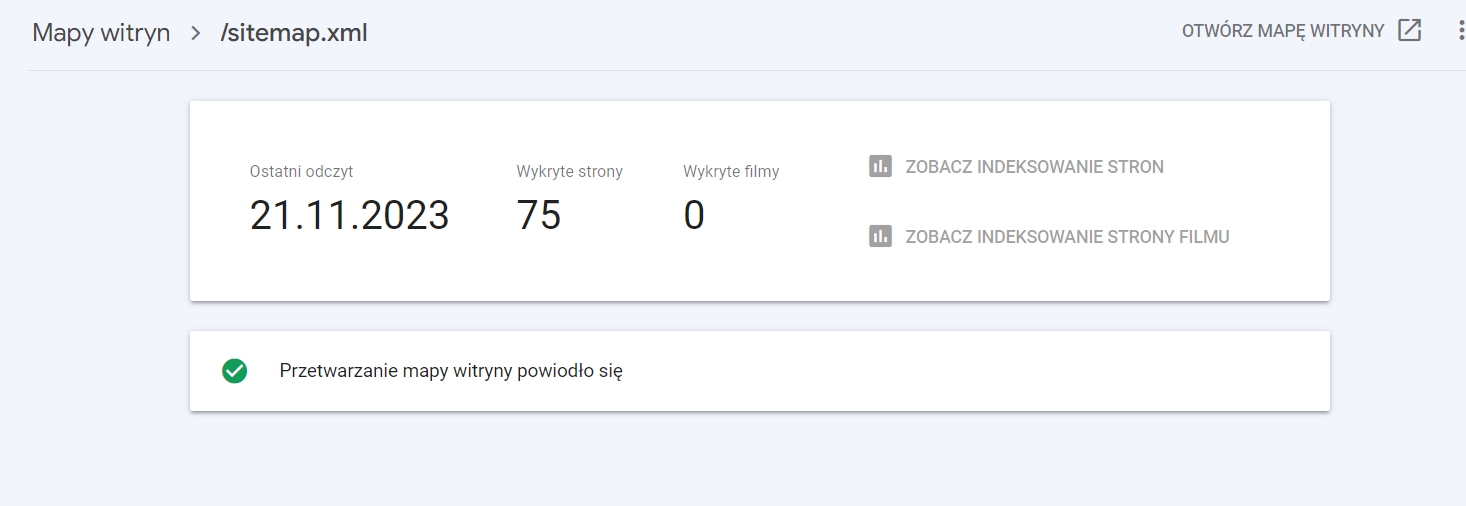
Task: Click the Wykryte filmy label
Action: coord(731,171)
